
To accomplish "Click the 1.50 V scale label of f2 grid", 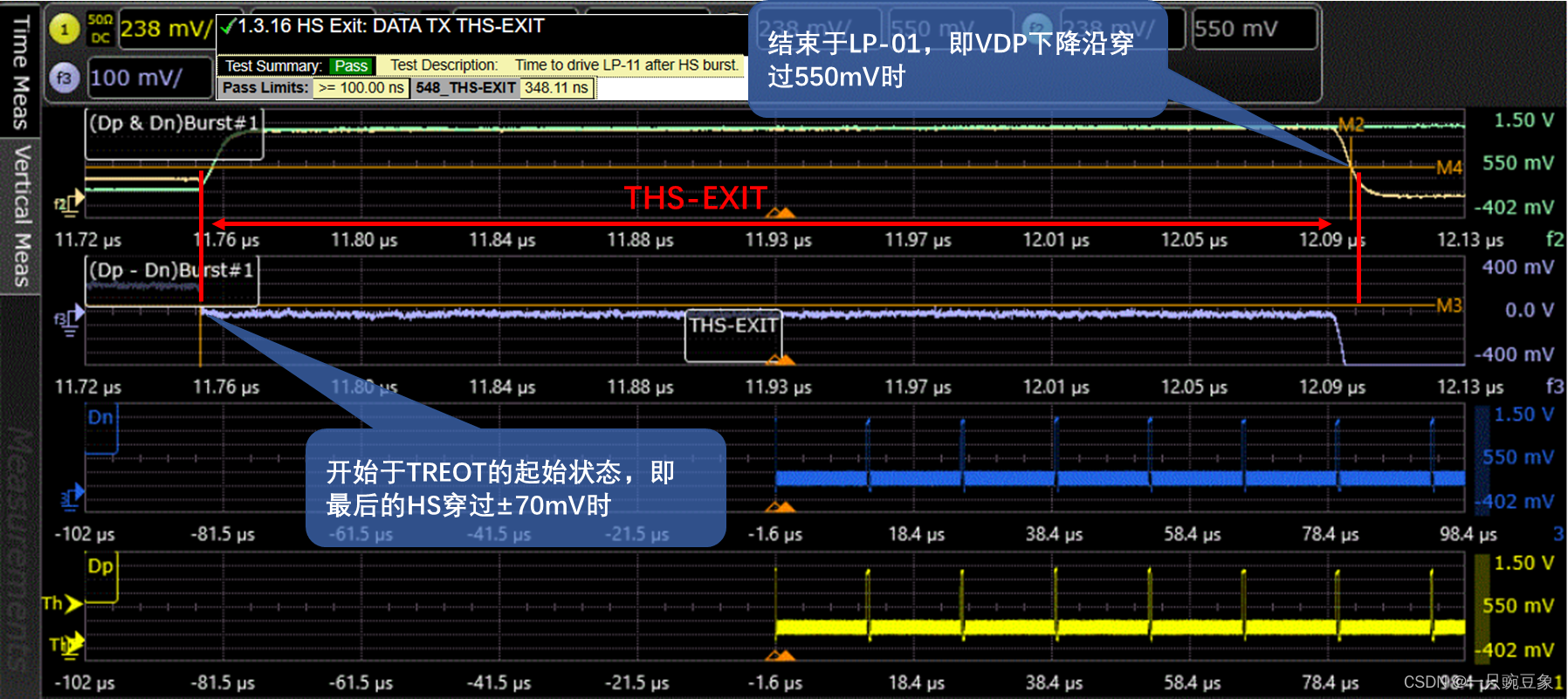I will (x=1523, y=120).
